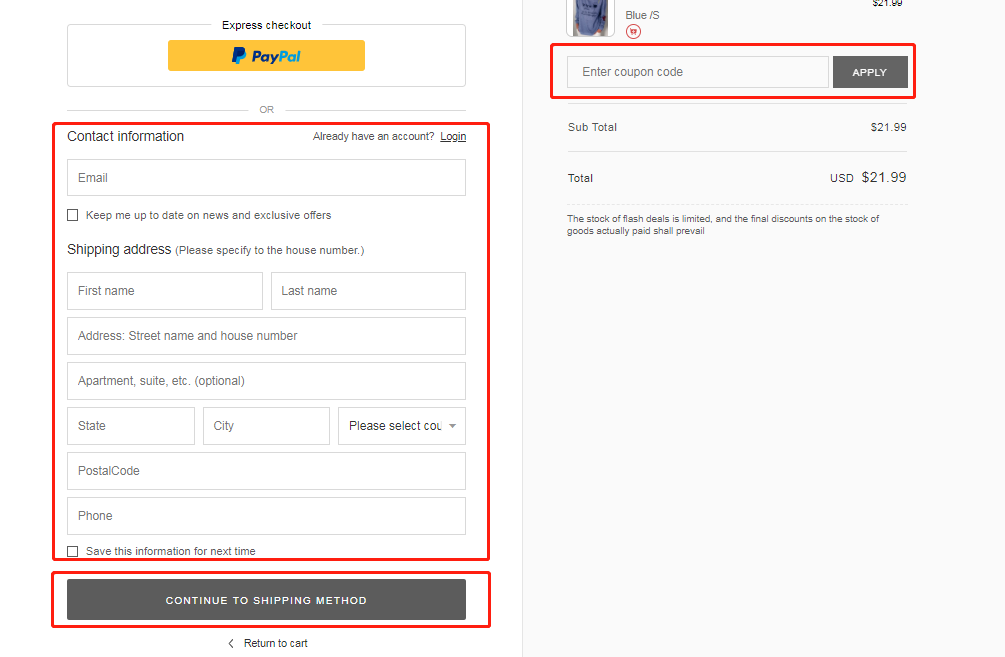
Task: Click the red flash deal icon under Blue /S
Action: pyautogui.click(x=633, y=32)
